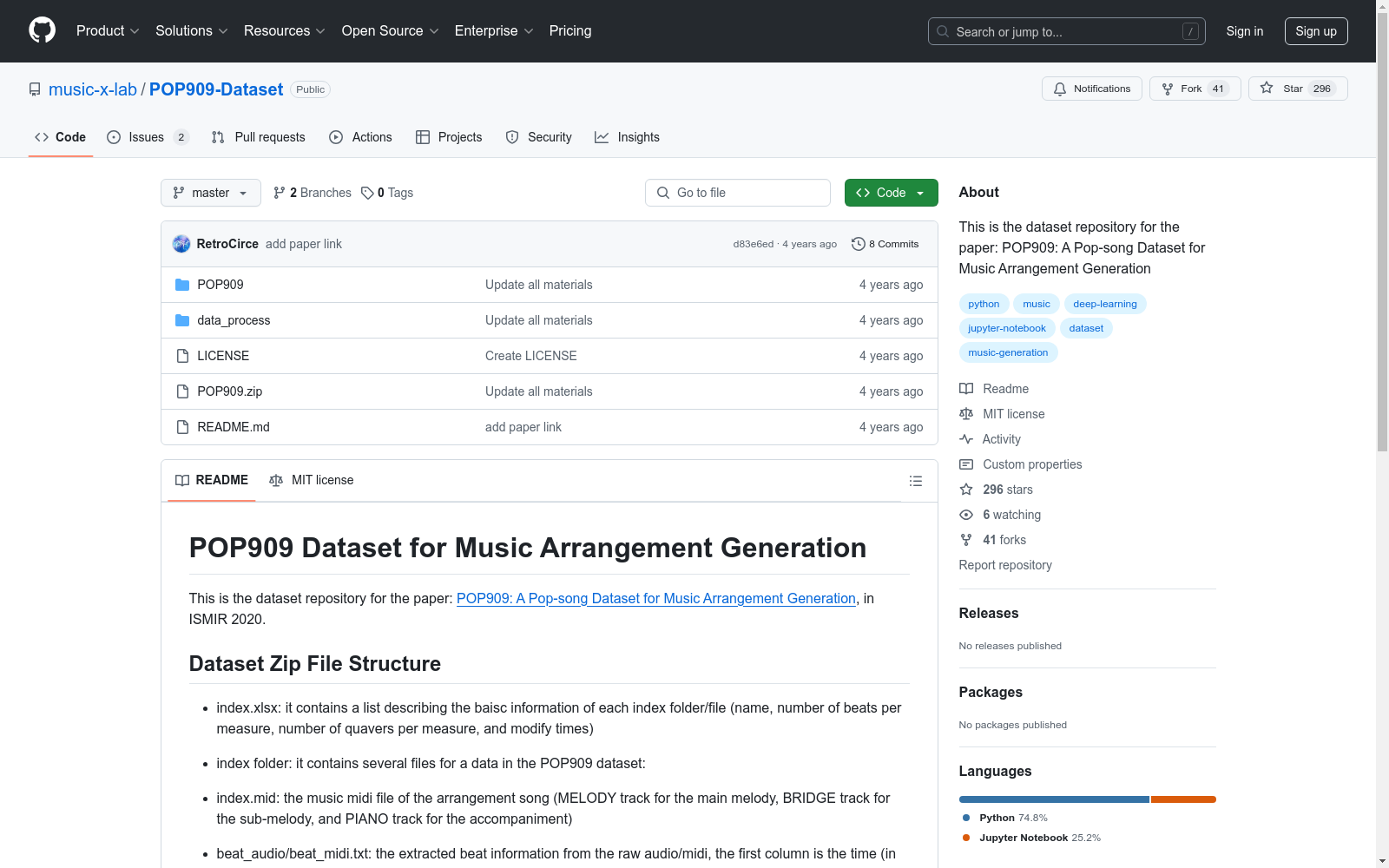Click the search magnifier icon in header
The height and width of the screenshot is (868, 1389).
(x=943, y=31)
